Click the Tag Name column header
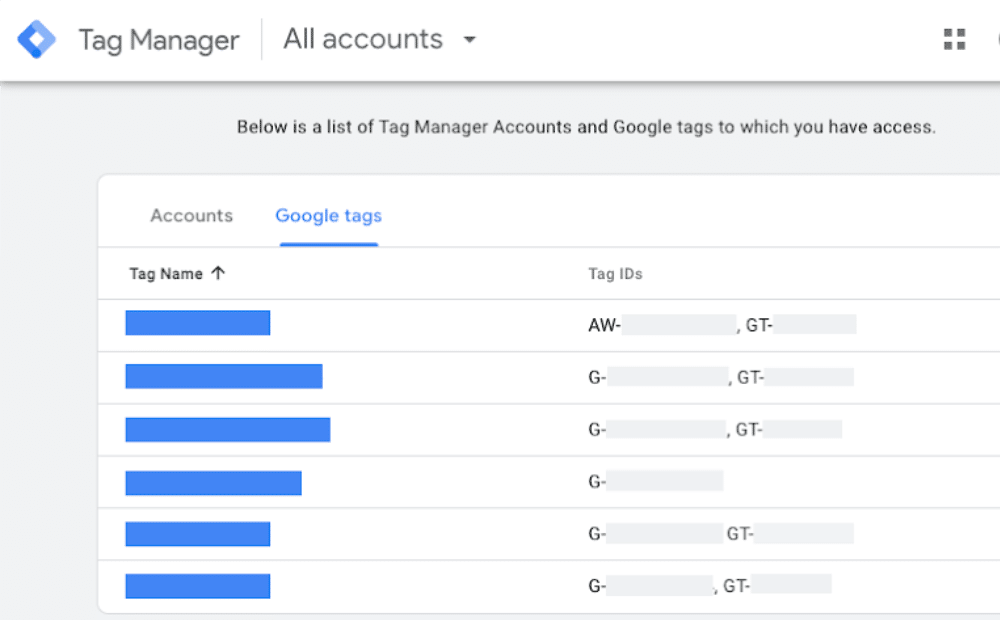The image size is (1000, 620). (167, 273)
